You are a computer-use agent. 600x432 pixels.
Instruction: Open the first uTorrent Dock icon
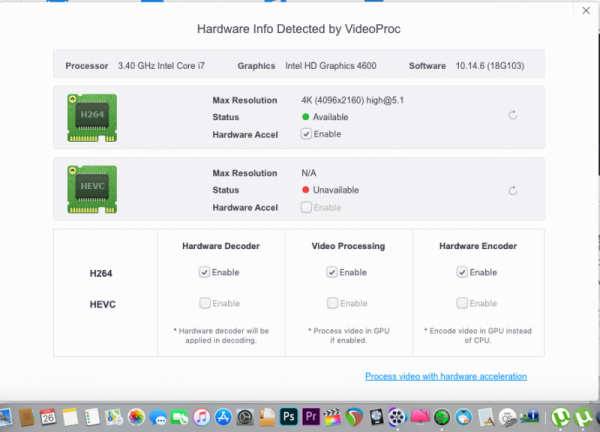point(561,417)
